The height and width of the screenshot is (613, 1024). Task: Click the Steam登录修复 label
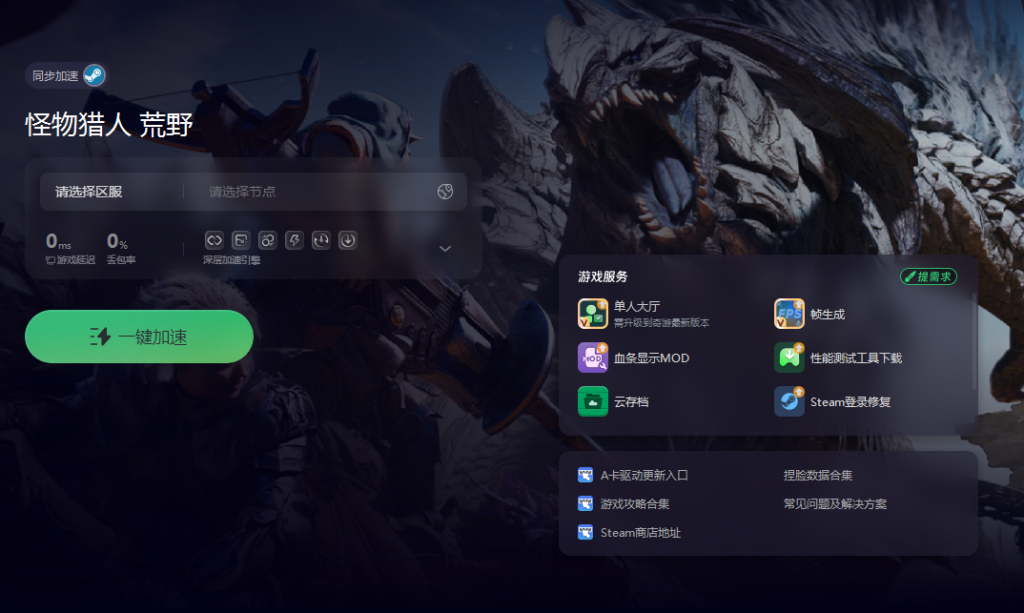coord(850,402)
